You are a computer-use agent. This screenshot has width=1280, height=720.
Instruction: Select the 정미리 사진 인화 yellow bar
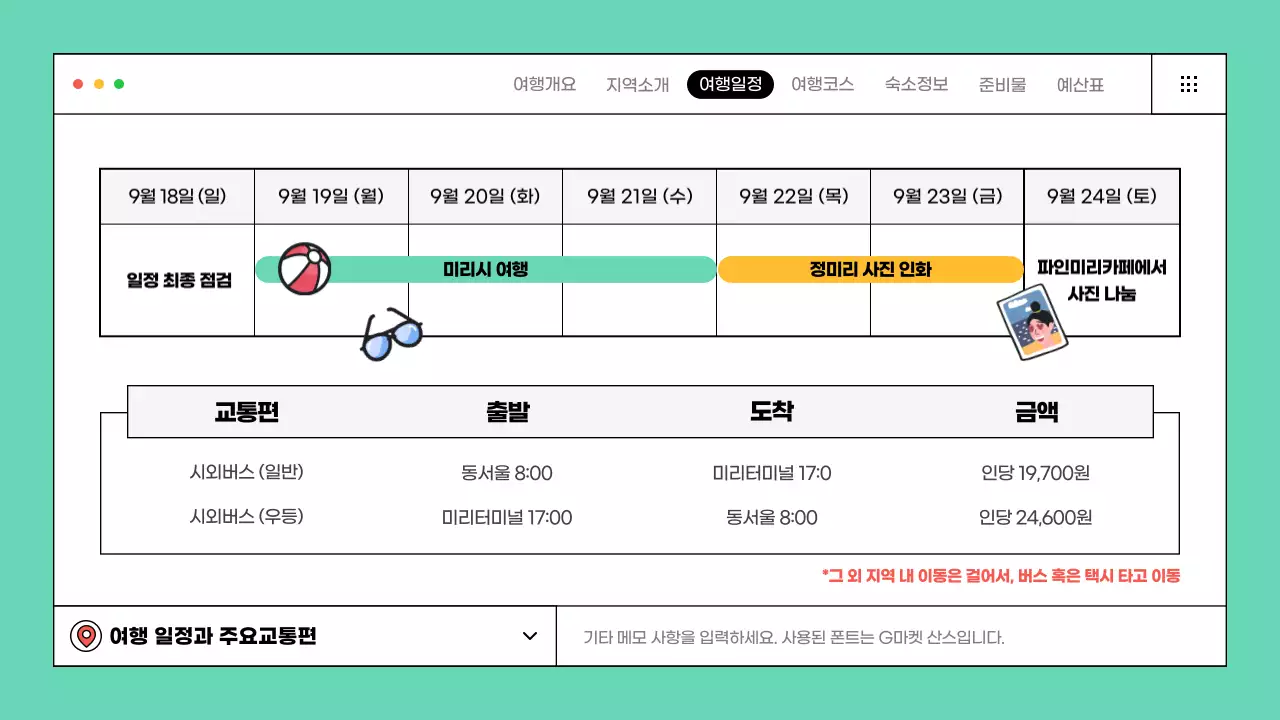(870, 269)
